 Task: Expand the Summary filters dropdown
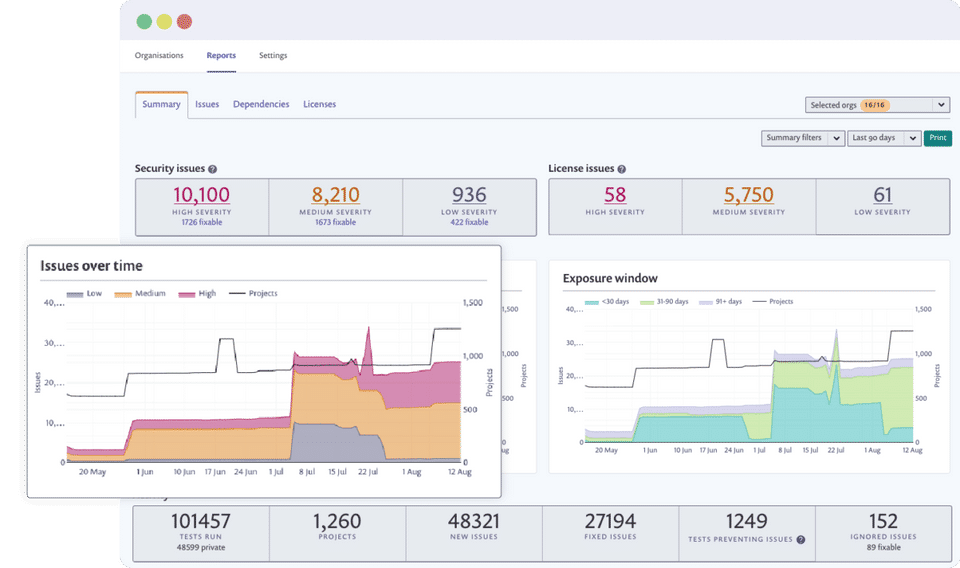(802, 138)
